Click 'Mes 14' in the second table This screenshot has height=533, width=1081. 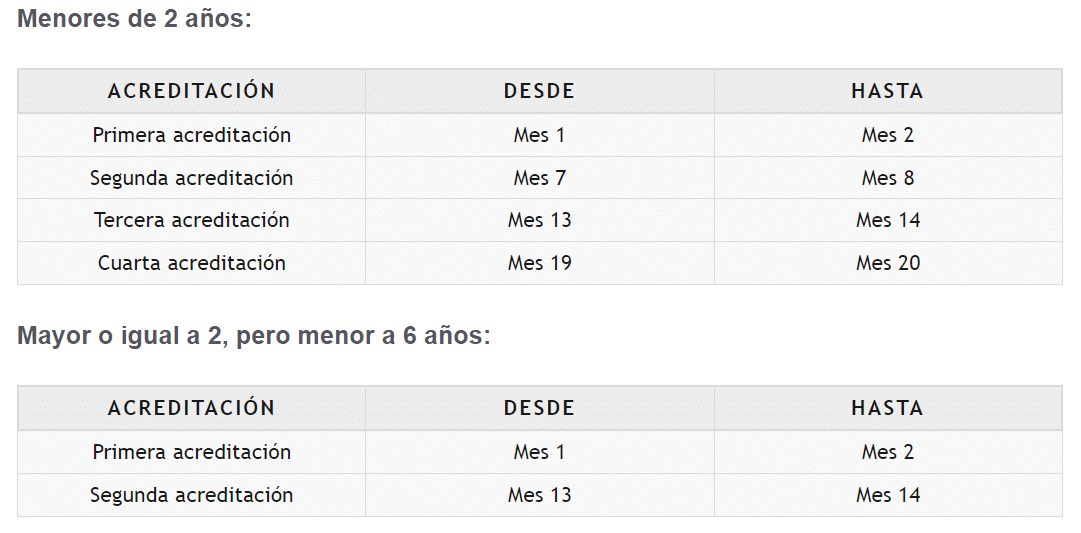point(887,495)
